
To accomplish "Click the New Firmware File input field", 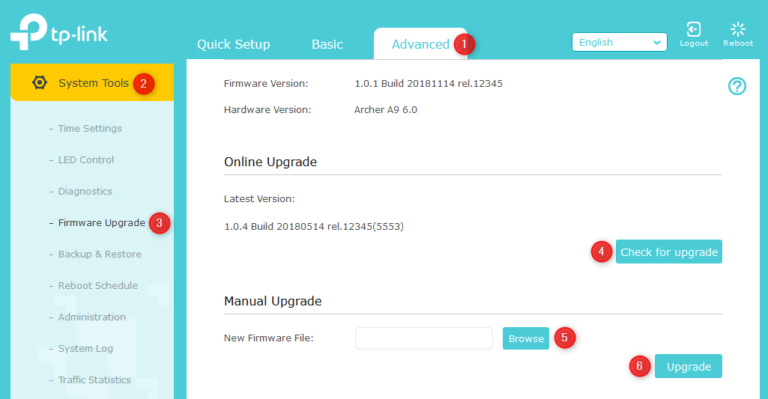I will [x=424, y=338].
